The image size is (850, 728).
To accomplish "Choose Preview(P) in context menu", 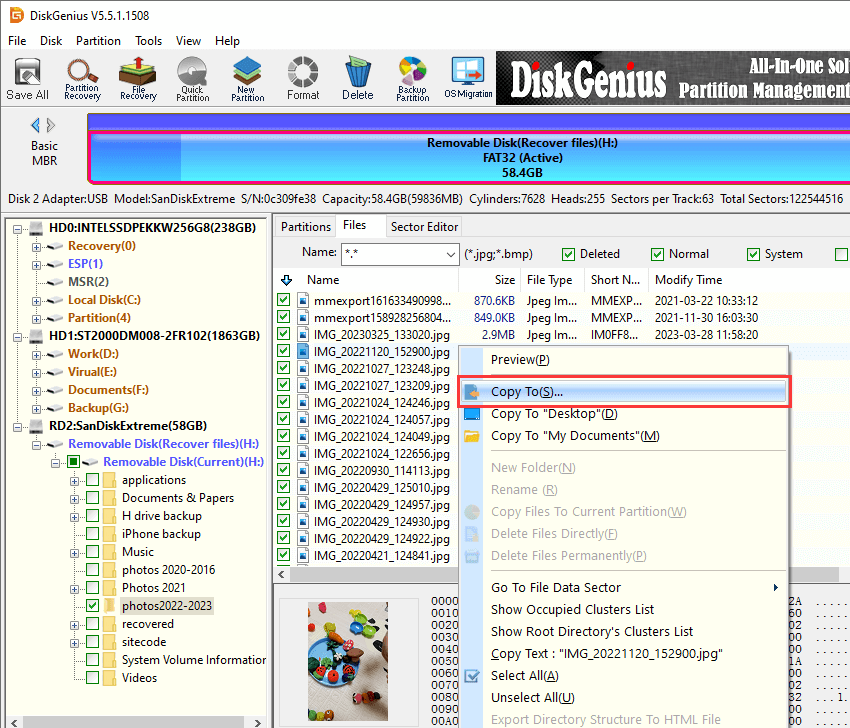I will point(623,360).
